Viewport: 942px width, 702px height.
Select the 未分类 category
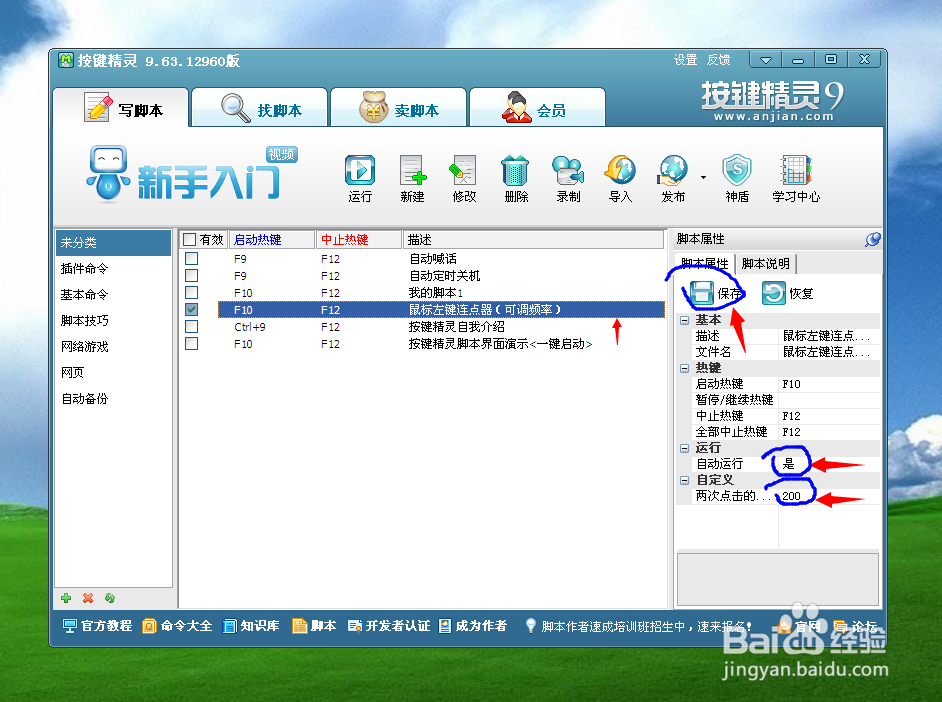pyautogui.click(x=114, y=243)
